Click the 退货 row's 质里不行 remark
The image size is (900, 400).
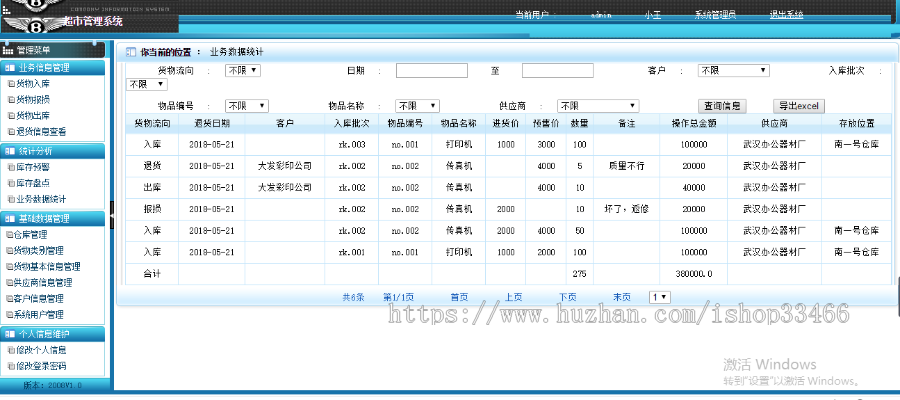[627, 166]
